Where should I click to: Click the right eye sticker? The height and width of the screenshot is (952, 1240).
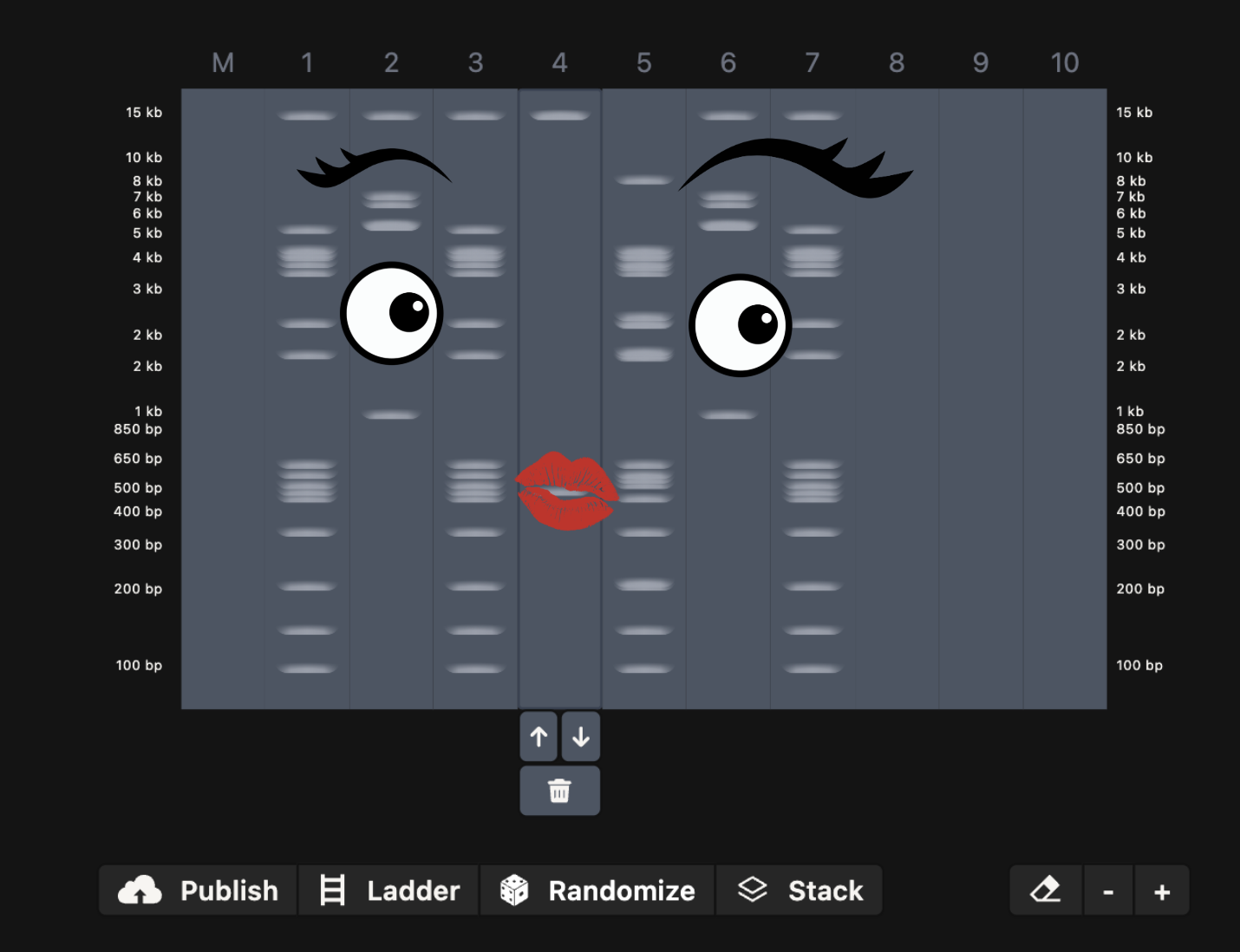tap(741, 325)
